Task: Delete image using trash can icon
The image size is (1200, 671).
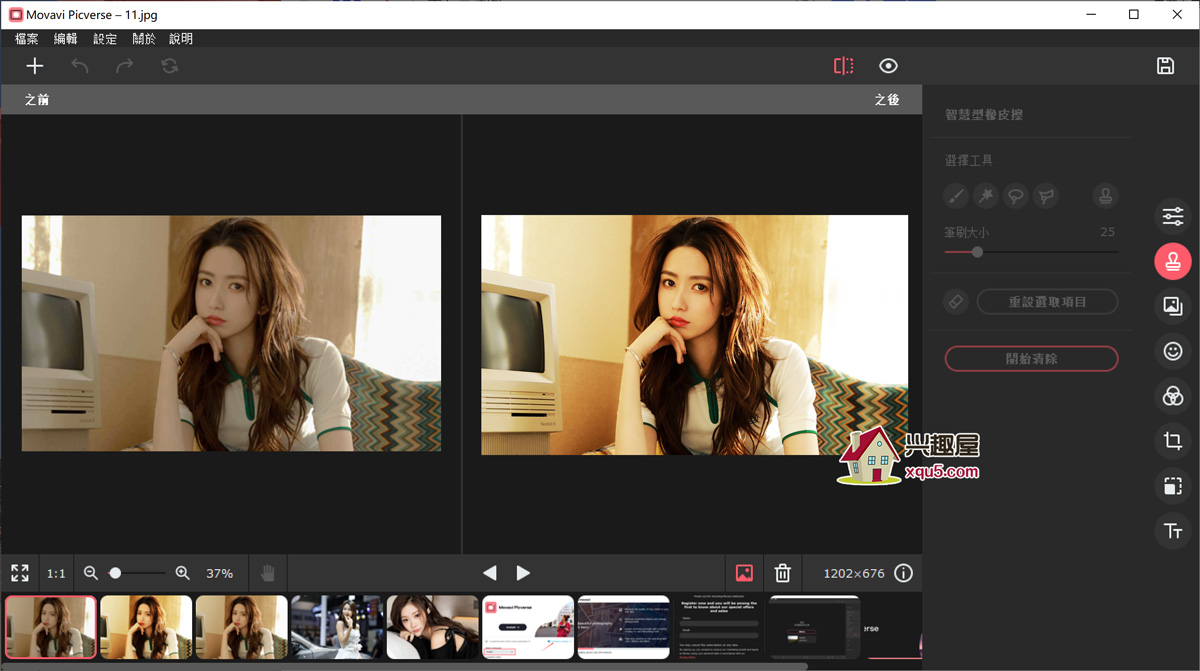Action: click(x=783, y=573)
